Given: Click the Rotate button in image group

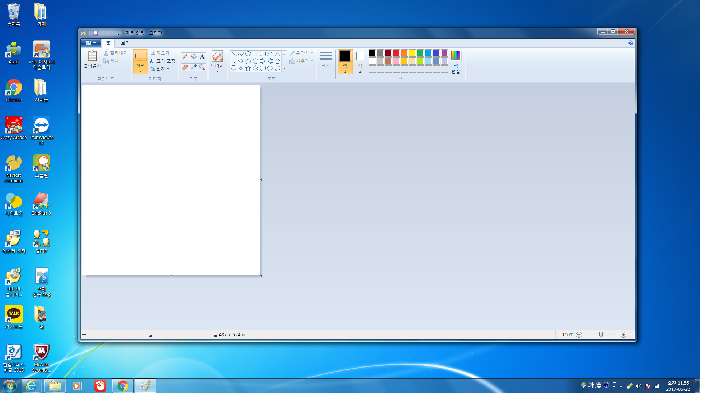Looking at the screenshot, I should click(159, 69).
